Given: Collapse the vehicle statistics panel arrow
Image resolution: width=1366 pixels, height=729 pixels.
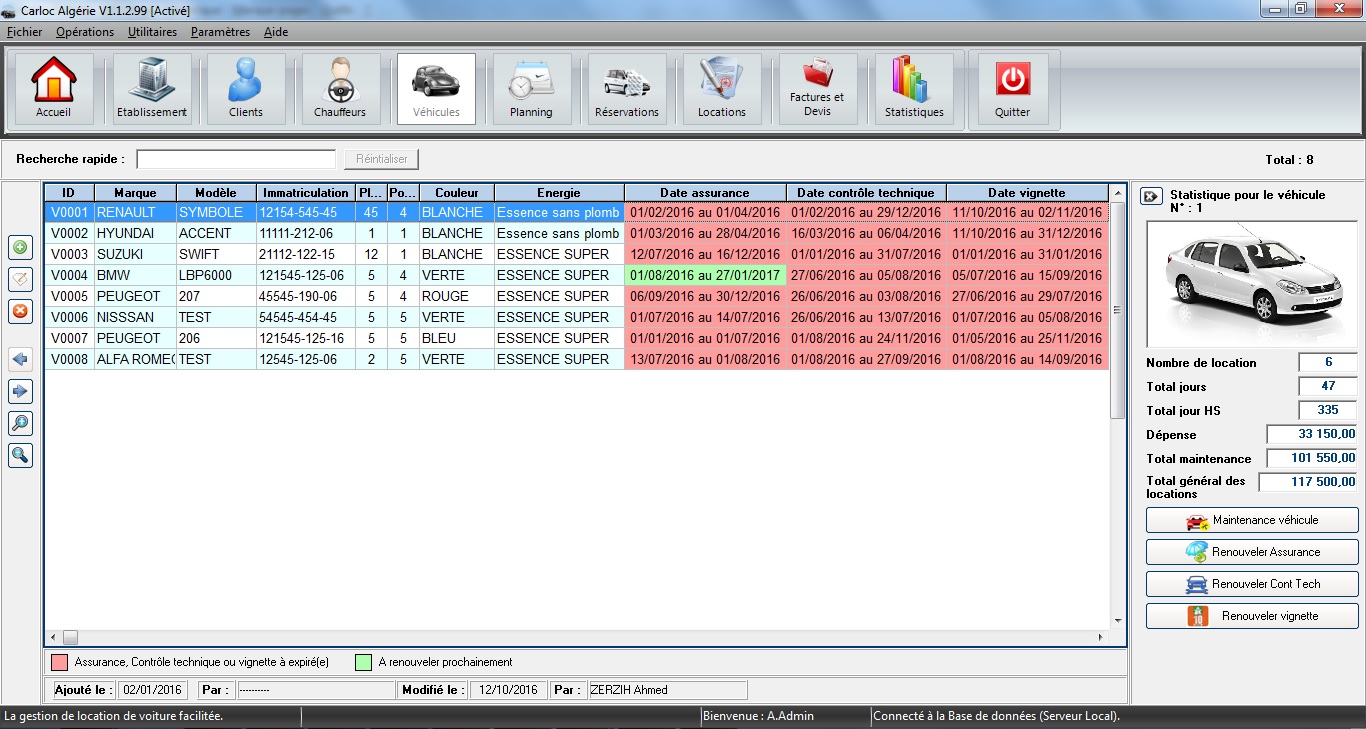Looking at the screenshot, I should coord(1151,196).
